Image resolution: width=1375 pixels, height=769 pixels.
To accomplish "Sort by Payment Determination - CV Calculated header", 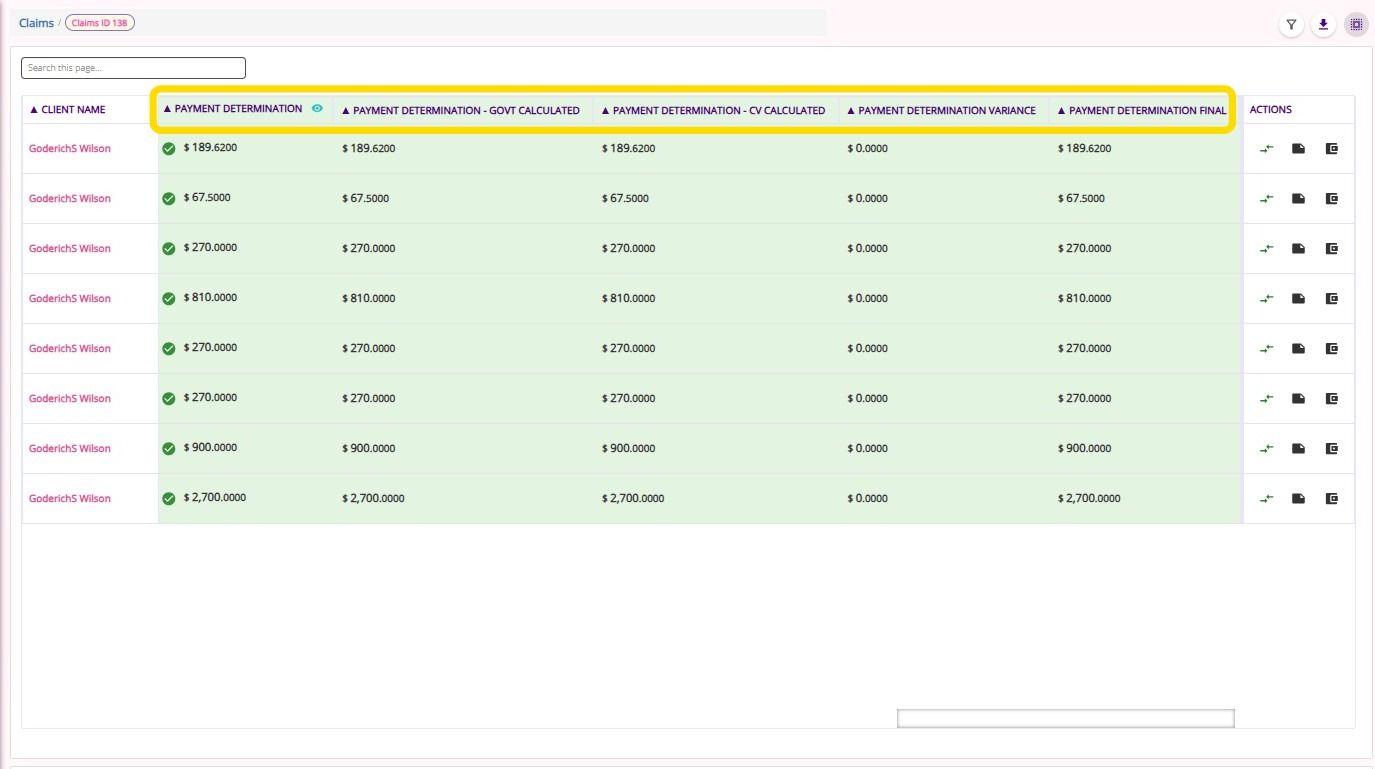I will 713,111.
